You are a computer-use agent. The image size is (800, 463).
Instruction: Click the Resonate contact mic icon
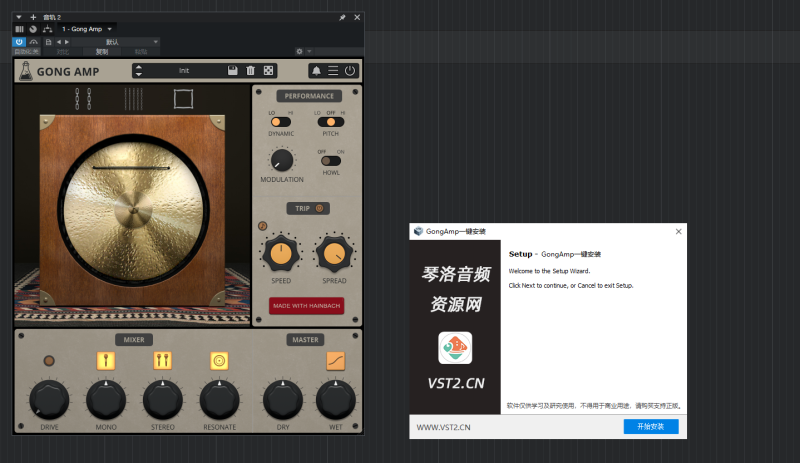point(219,360)
